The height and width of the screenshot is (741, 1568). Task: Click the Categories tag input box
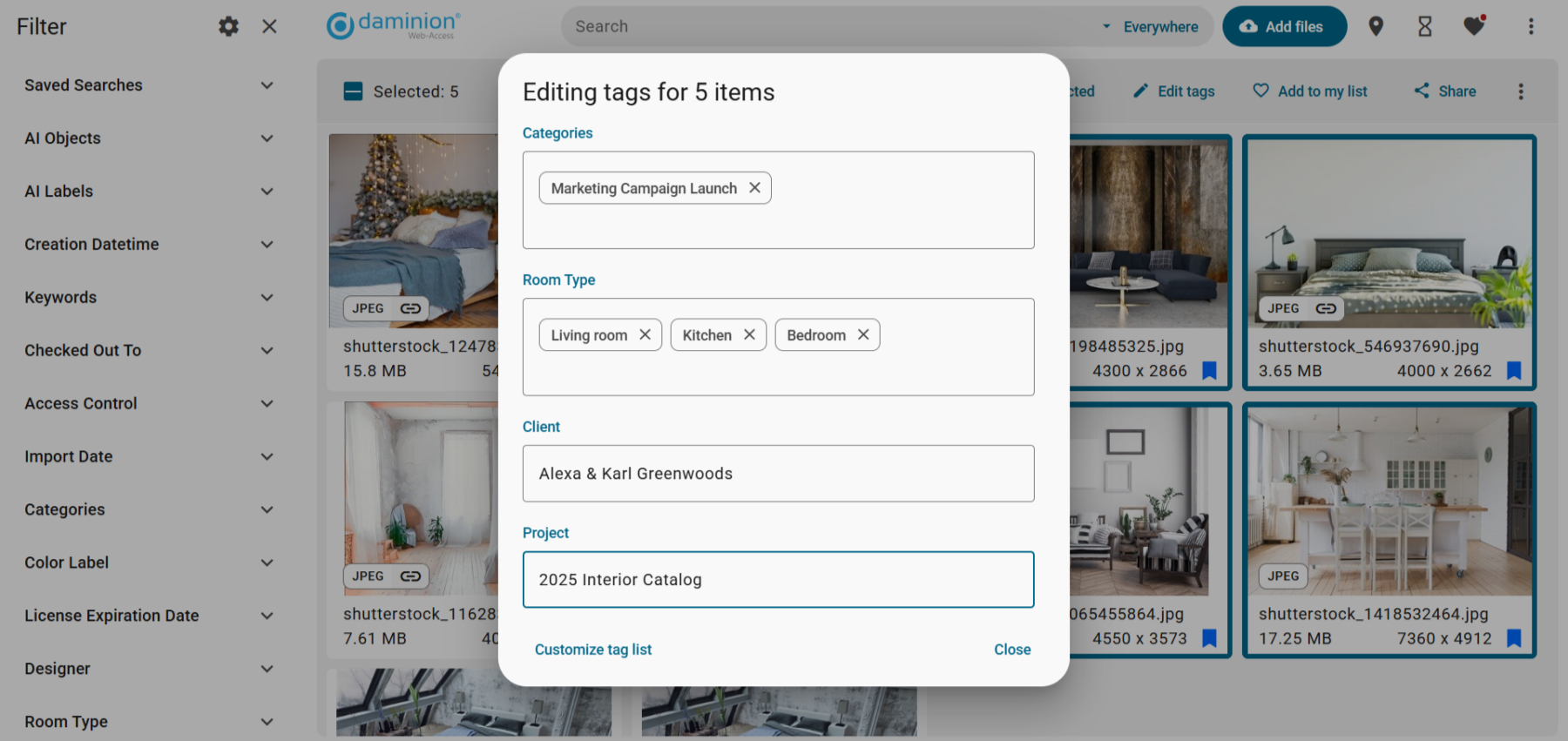[778, 200]
